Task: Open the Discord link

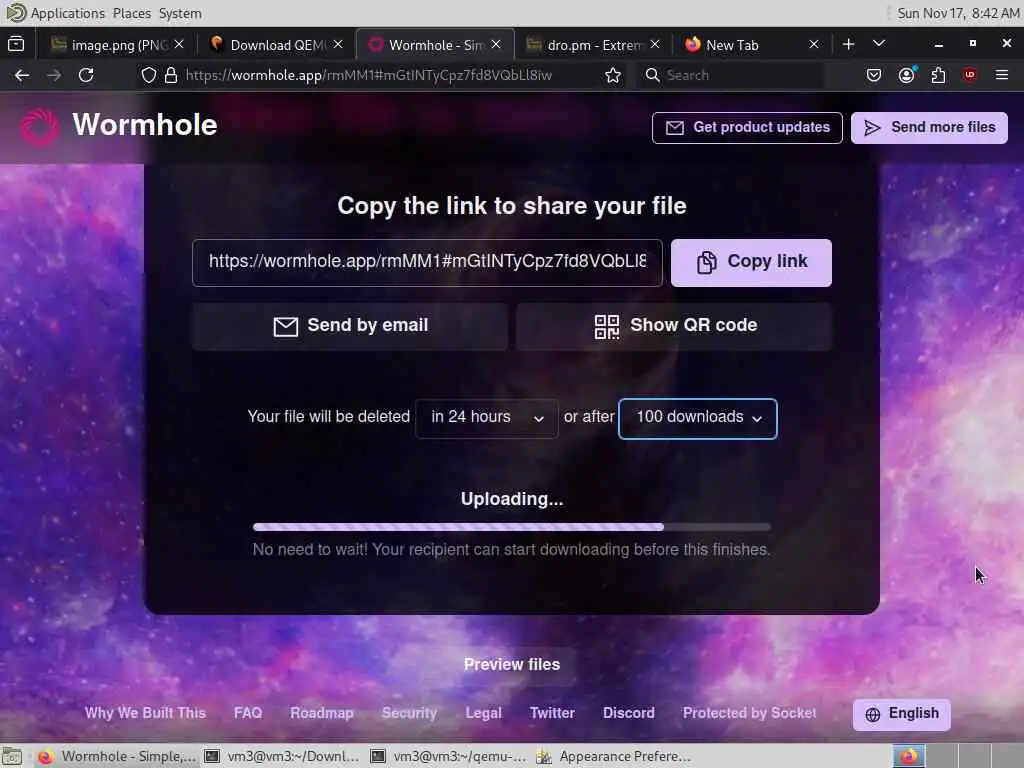Action: point(629,713)
